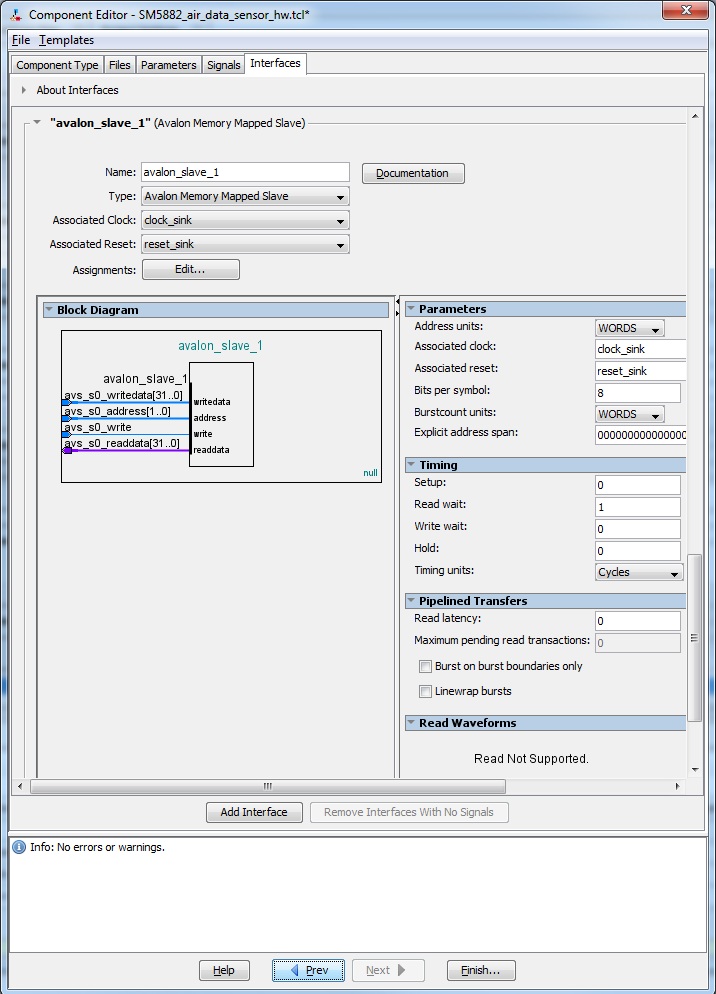Click the Help button
The height and width of the screenshot is (994, 716).
click(224, 970)
